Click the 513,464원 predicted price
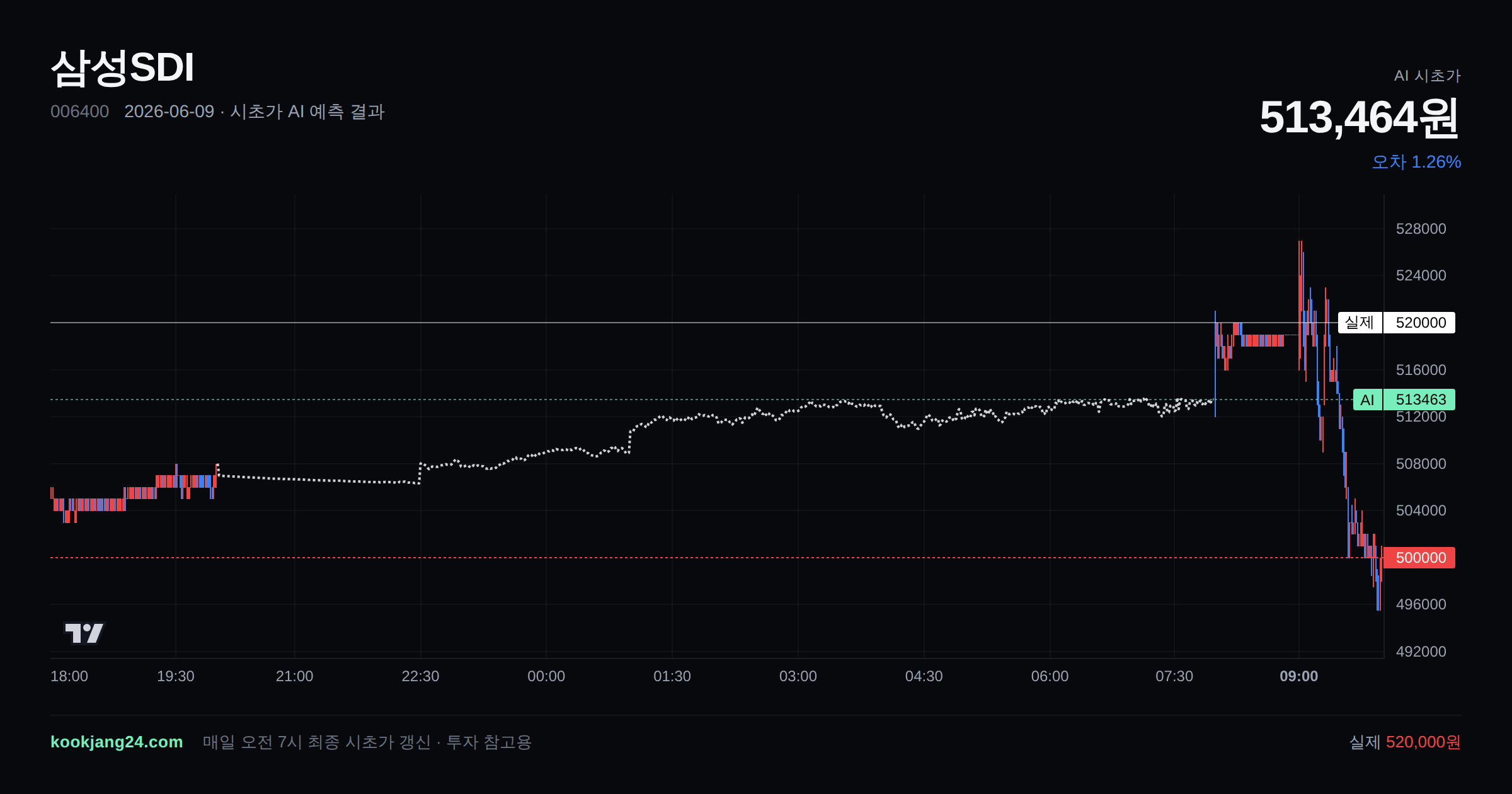1512x794 pixels. pos(1360,117)
